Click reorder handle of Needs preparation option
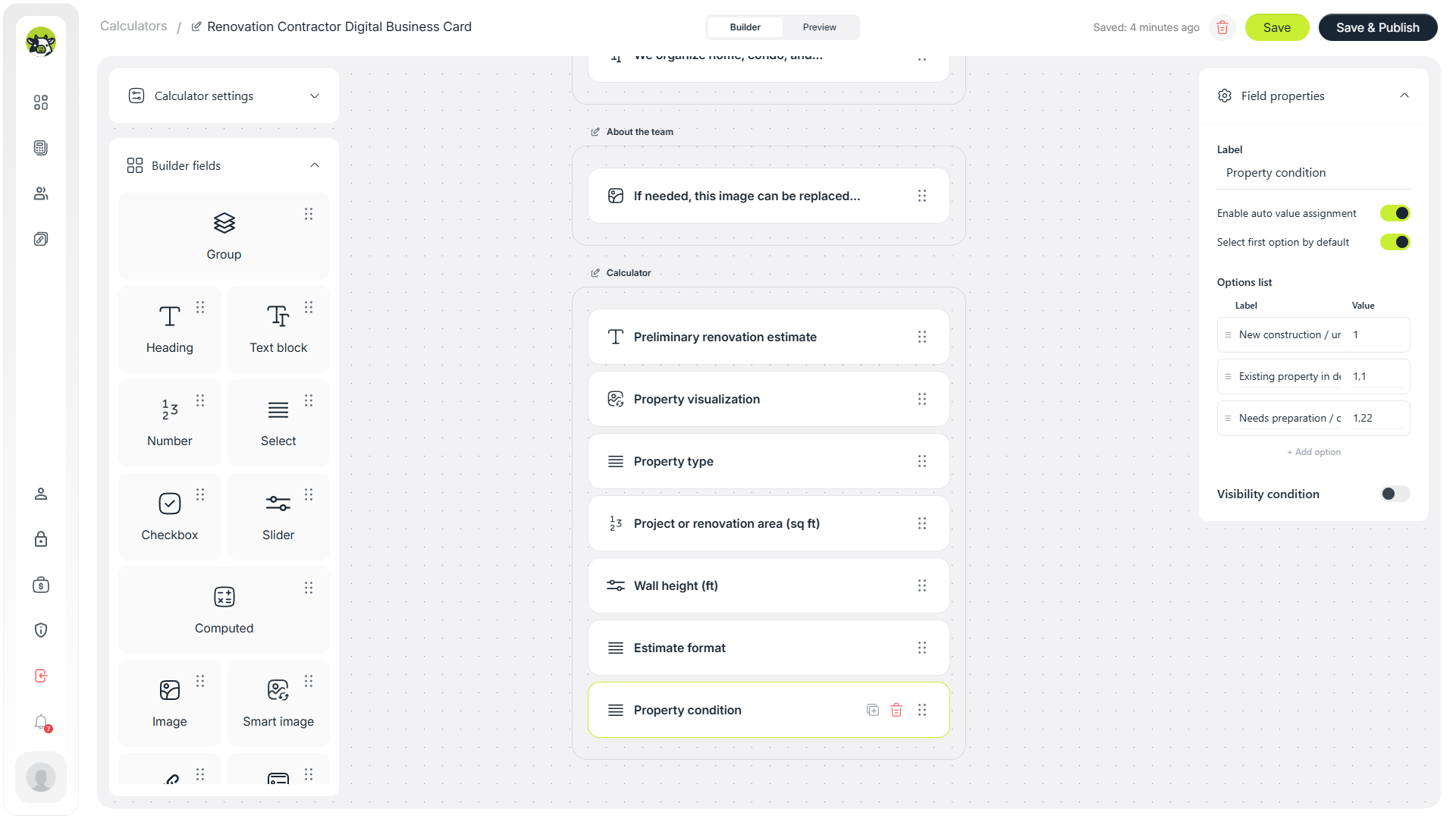 coord(1228,418)
